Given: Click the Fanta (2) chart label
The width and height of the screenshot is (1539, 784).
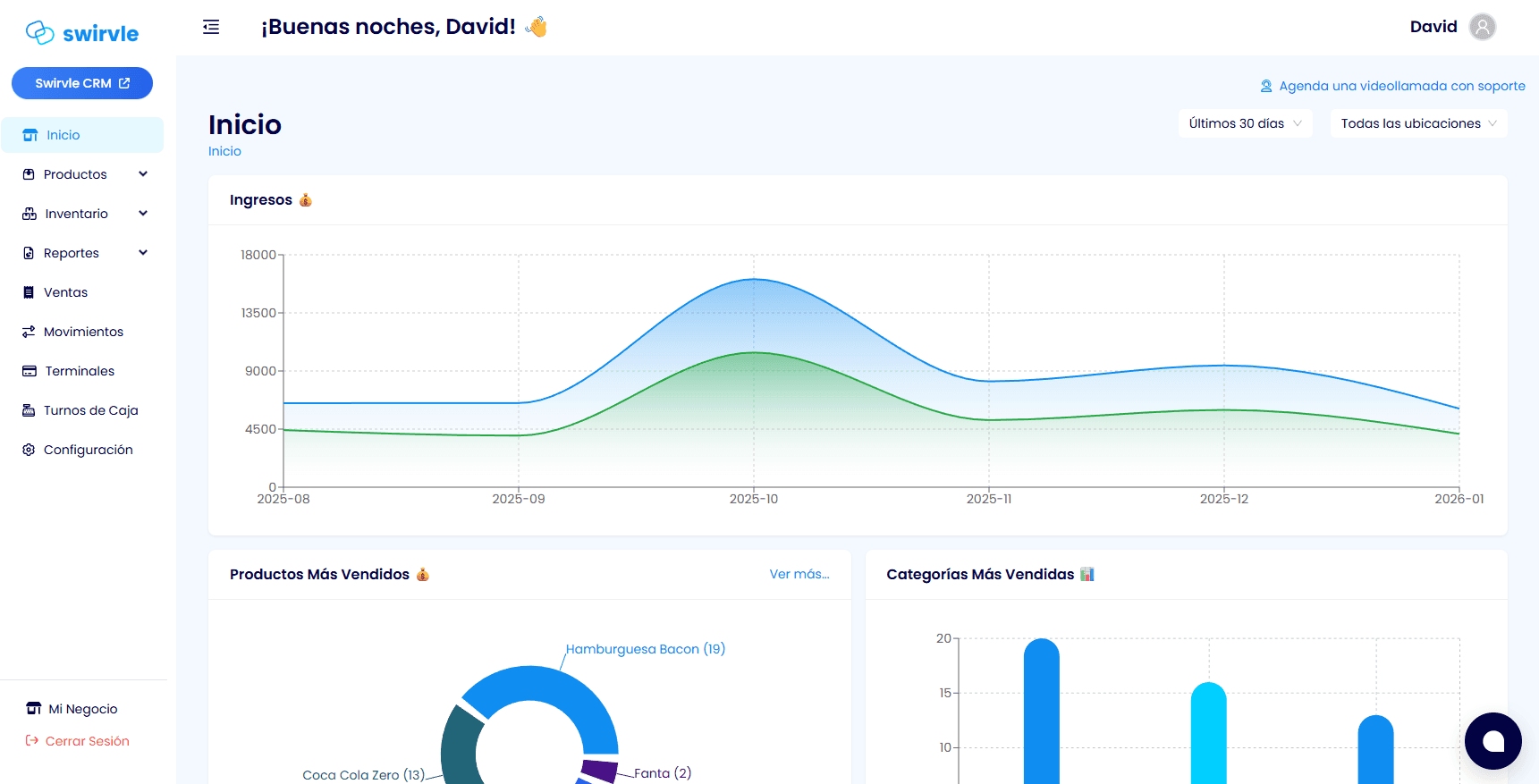Looking at the screenshot, I should [663, 773].
